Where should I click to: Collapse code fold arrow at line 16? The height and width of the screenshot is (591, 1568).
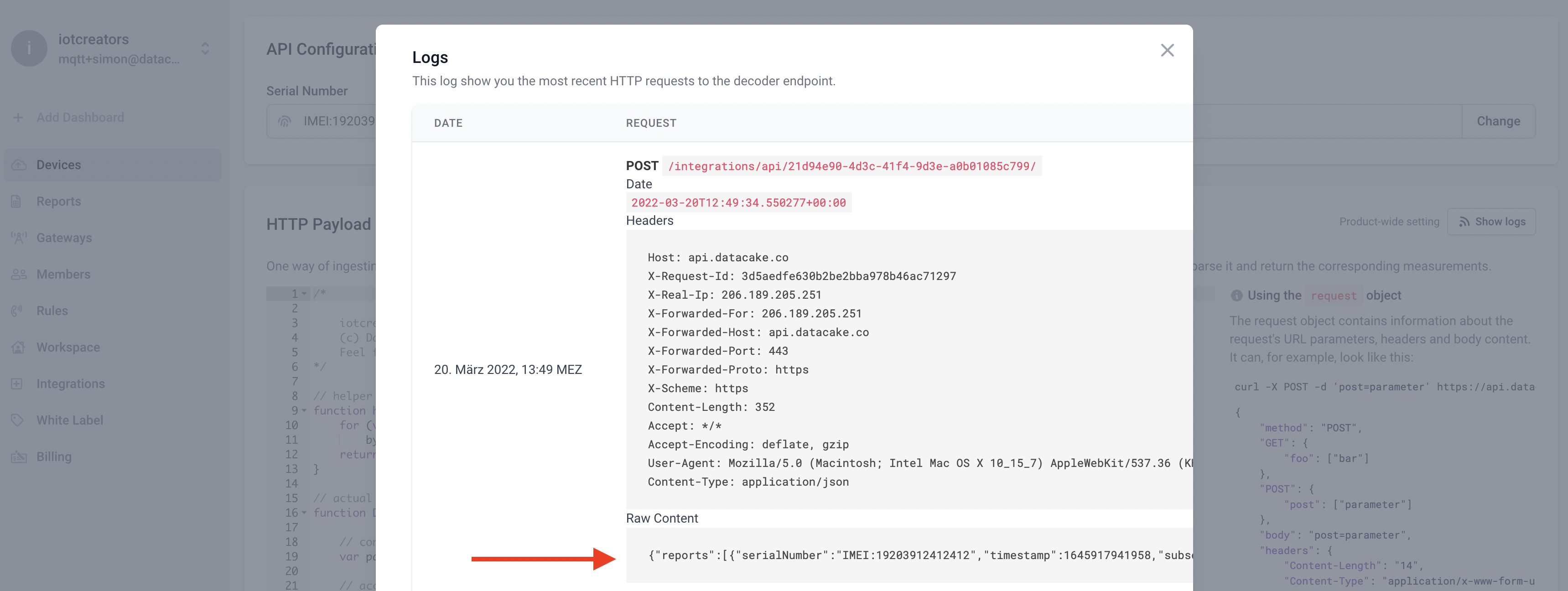click(304, 513)
